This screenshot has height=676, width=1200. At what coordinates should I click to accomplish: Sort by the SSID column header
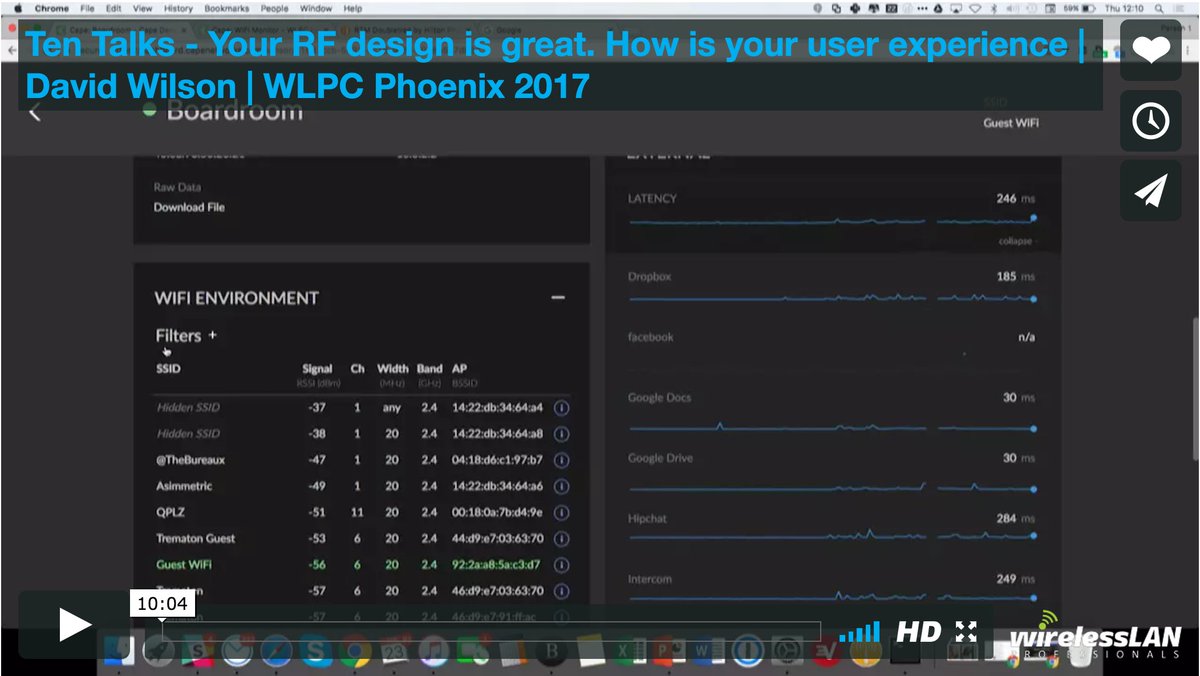point(168,369)
